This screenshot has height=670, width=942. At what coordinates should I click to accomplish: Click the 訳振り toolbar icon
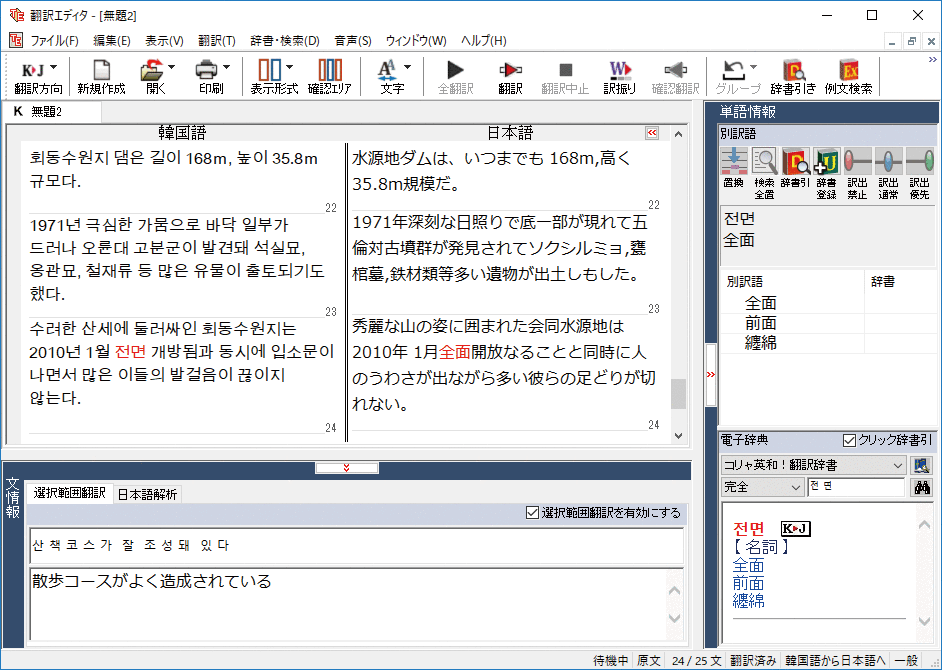tap(619, 76)
